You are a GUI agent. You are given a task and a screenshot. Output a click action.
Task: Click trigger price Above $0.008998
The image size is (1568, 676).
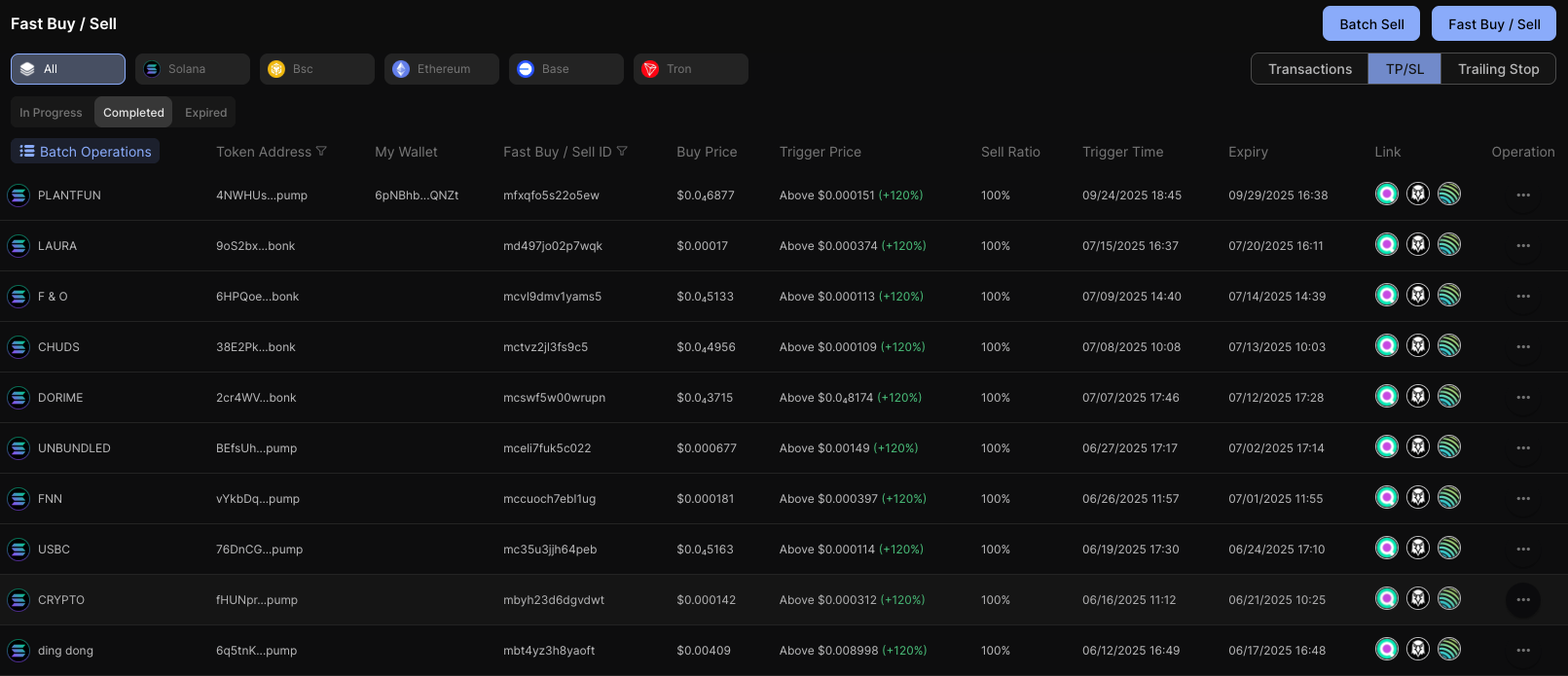[828, 651]
